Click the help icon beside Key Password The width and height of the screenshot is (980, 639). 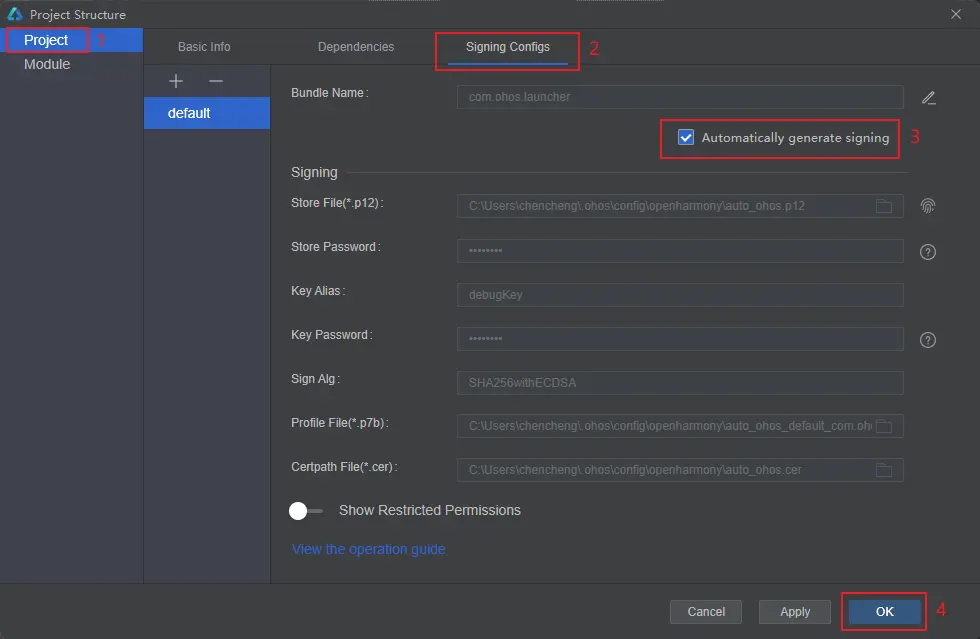[928, 340]
